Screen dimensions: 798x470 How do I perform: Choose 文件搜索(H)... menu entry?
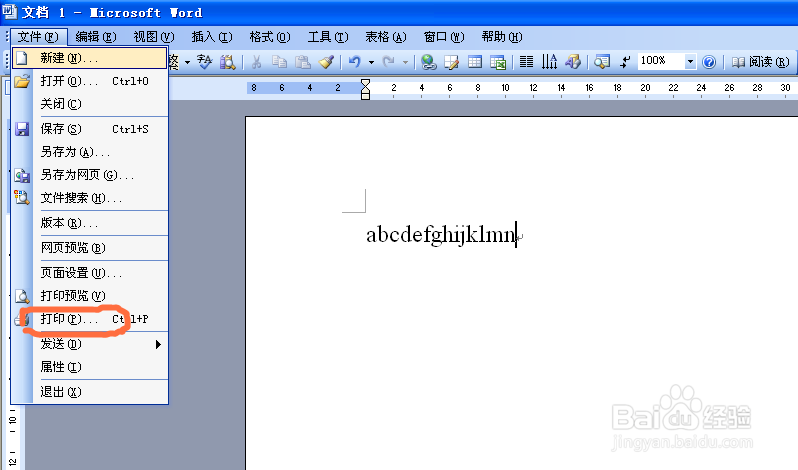pos(90,198)
